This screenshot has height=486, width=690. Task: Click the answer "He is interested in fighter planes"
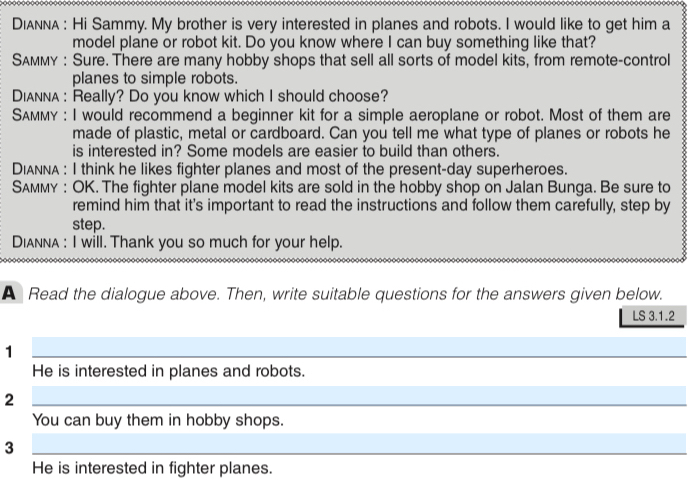[x=152, y=468]
